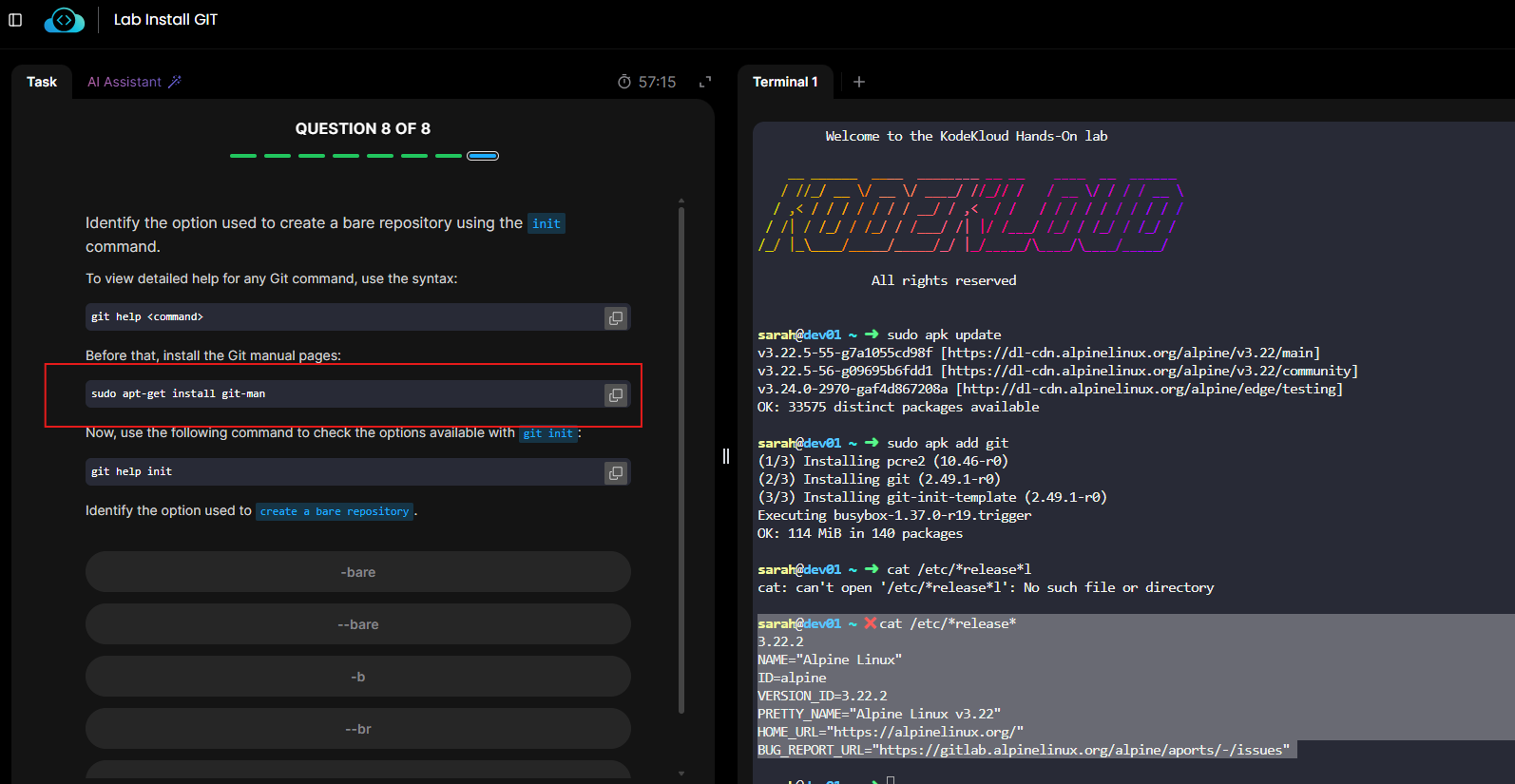This screenshot has width=1515, height=784.
Task: Open the AI Assistant tab
Action: [x=134, y=82]
